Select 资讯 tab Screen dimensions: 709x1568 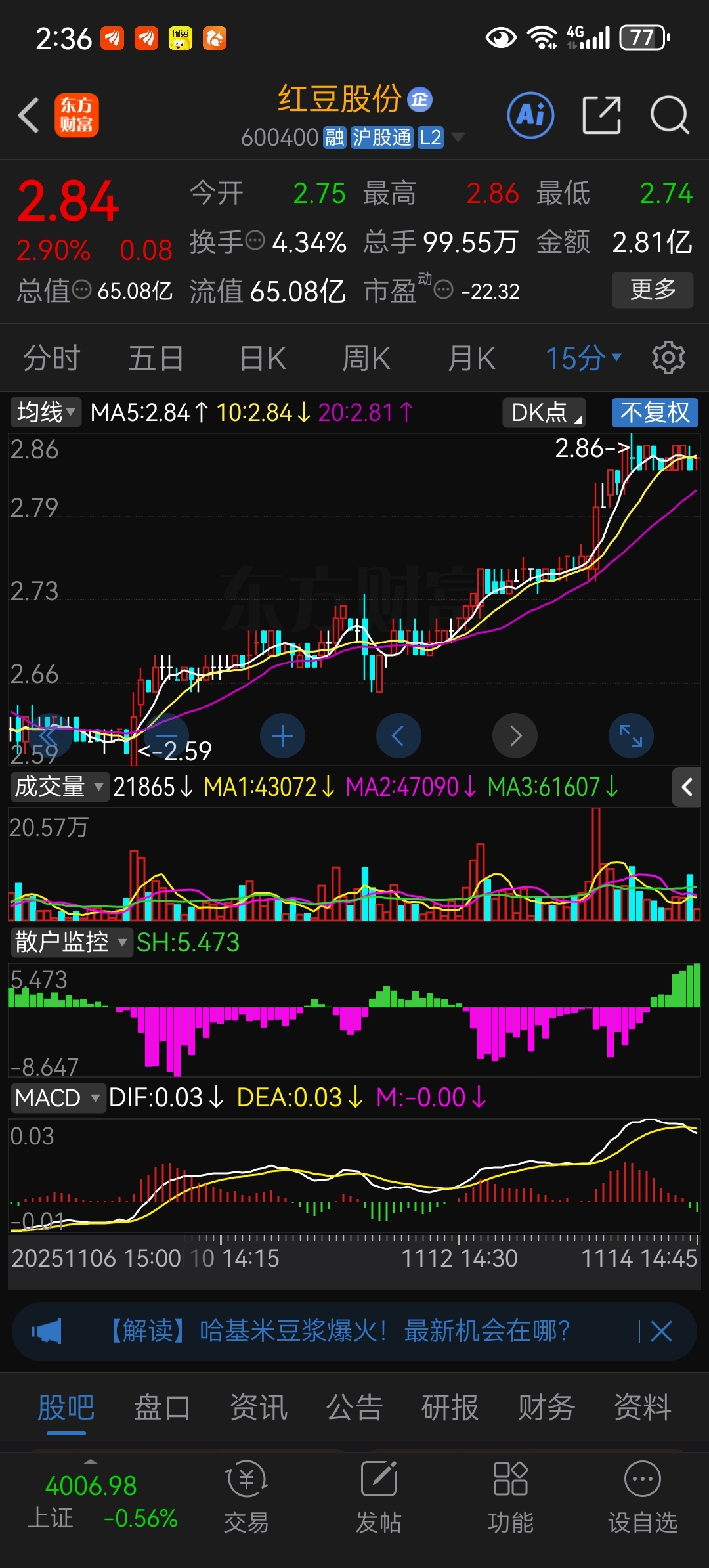(x=258, y=1408)
